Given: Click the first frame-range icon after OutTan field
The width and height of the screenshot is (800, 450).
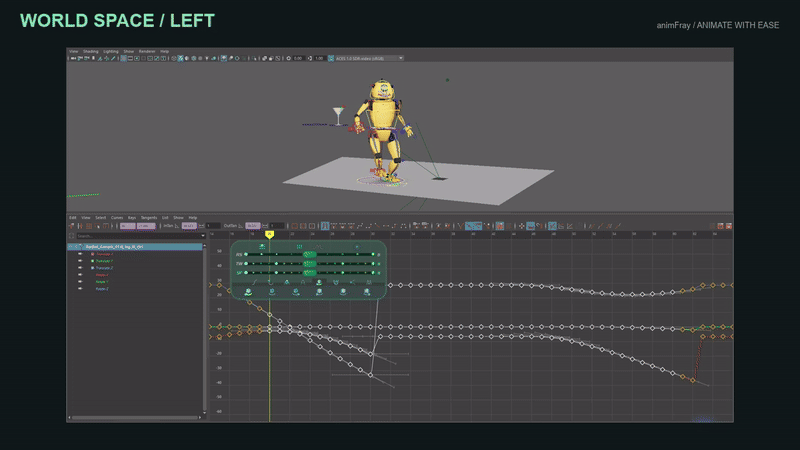Looking at the screenshot, I should (x=294, y=226).
